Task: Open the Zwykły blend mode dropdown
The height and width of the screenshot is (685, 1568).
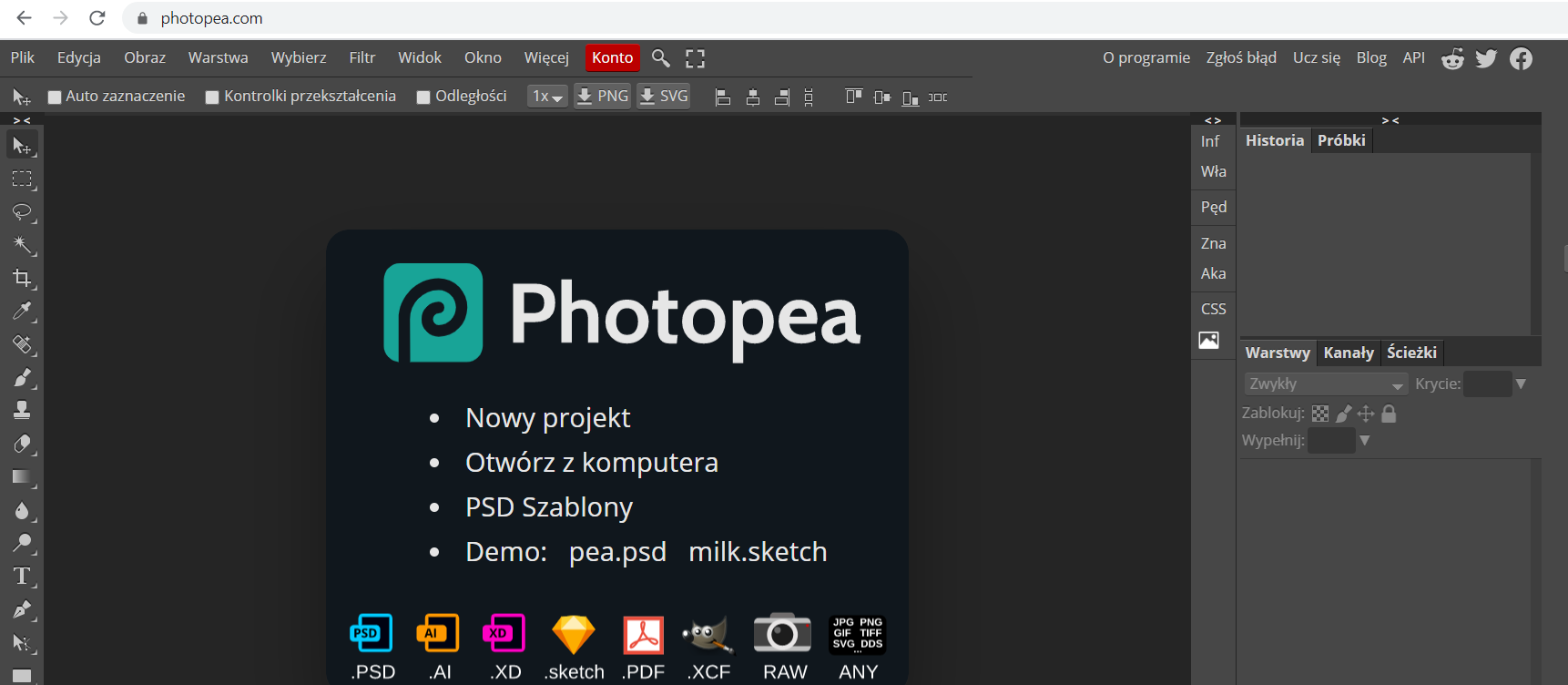Action: 1327,383
